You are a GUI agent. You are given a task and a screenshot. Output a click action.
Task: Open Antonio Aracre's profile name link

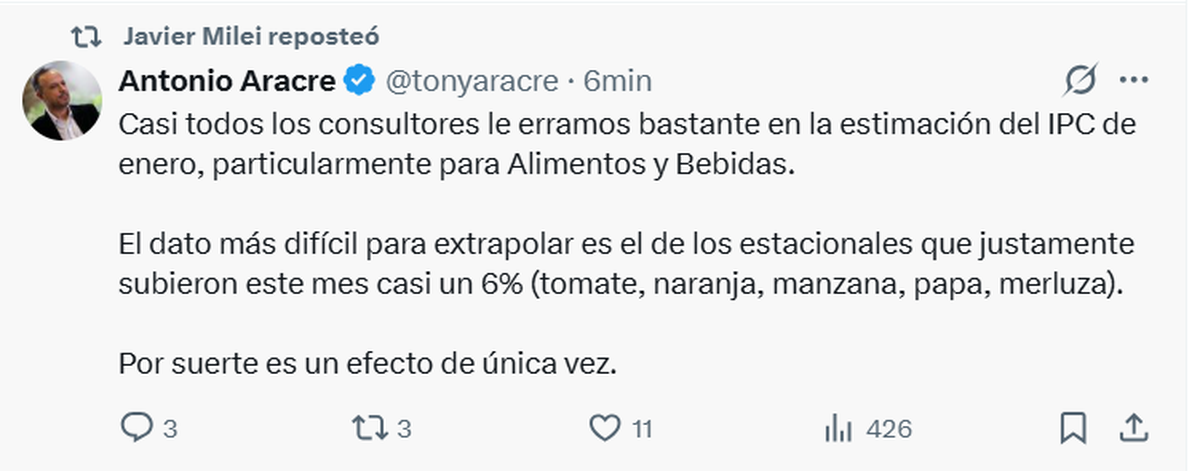pyautogui.click(x=227, y=80)
